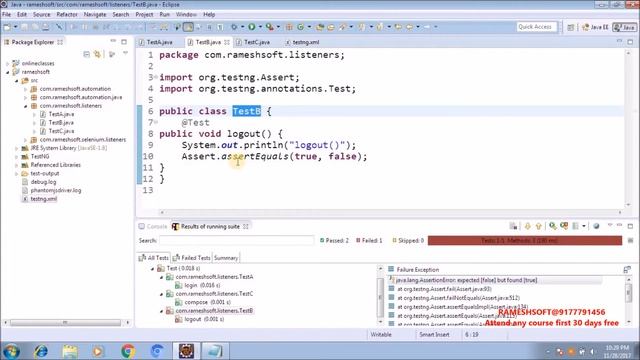Click the Print toolbar icon

point(46,27)
